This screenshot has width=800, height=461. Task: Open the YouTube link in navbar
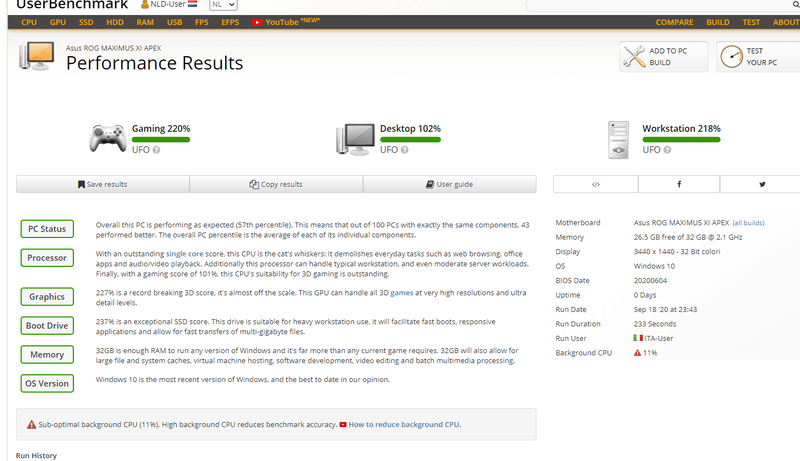coord(286,22)
